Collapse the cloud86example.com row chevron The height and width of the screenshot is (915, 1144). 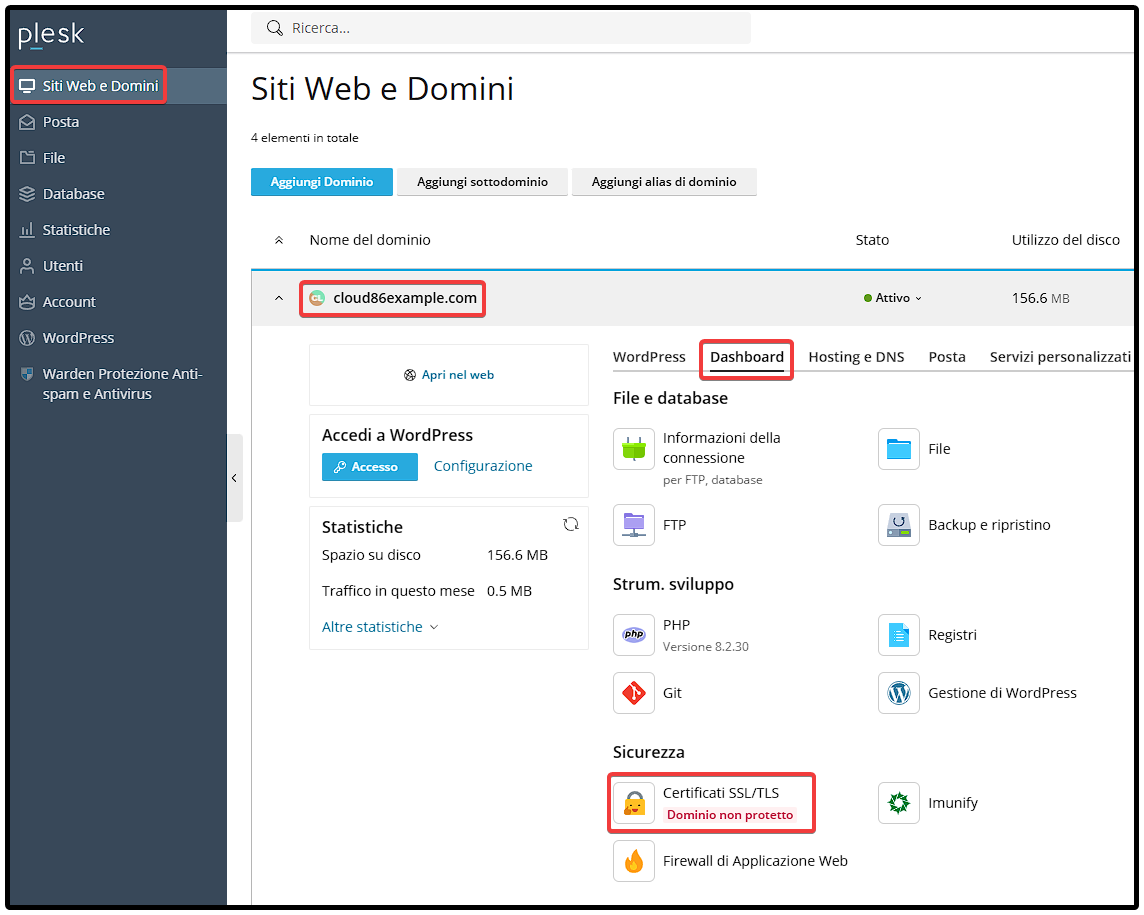click(x=279, y=298)
